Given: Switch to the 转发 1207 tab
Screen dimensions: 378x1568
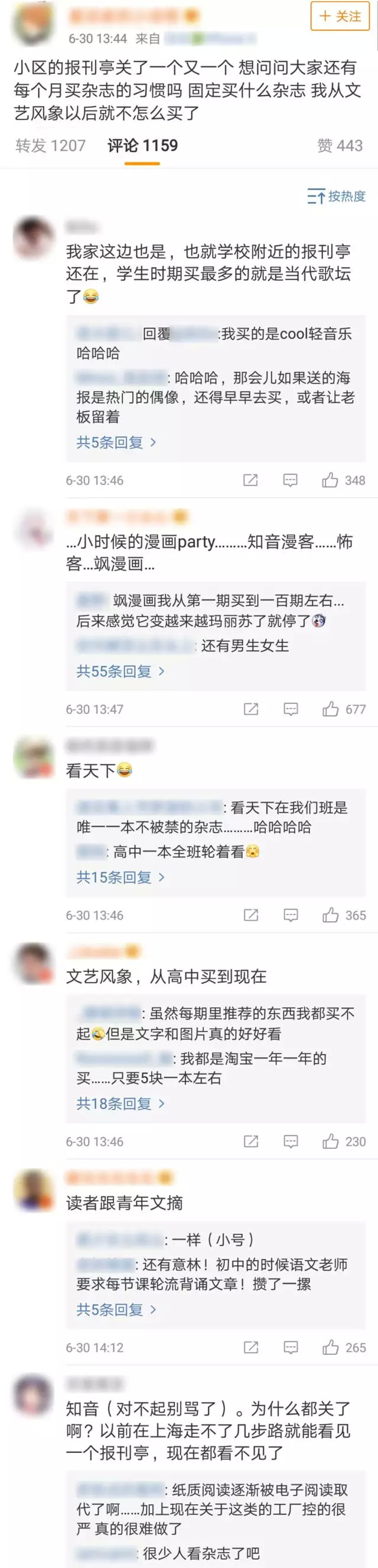Looking at the screenshot, I should coord(51,145).
